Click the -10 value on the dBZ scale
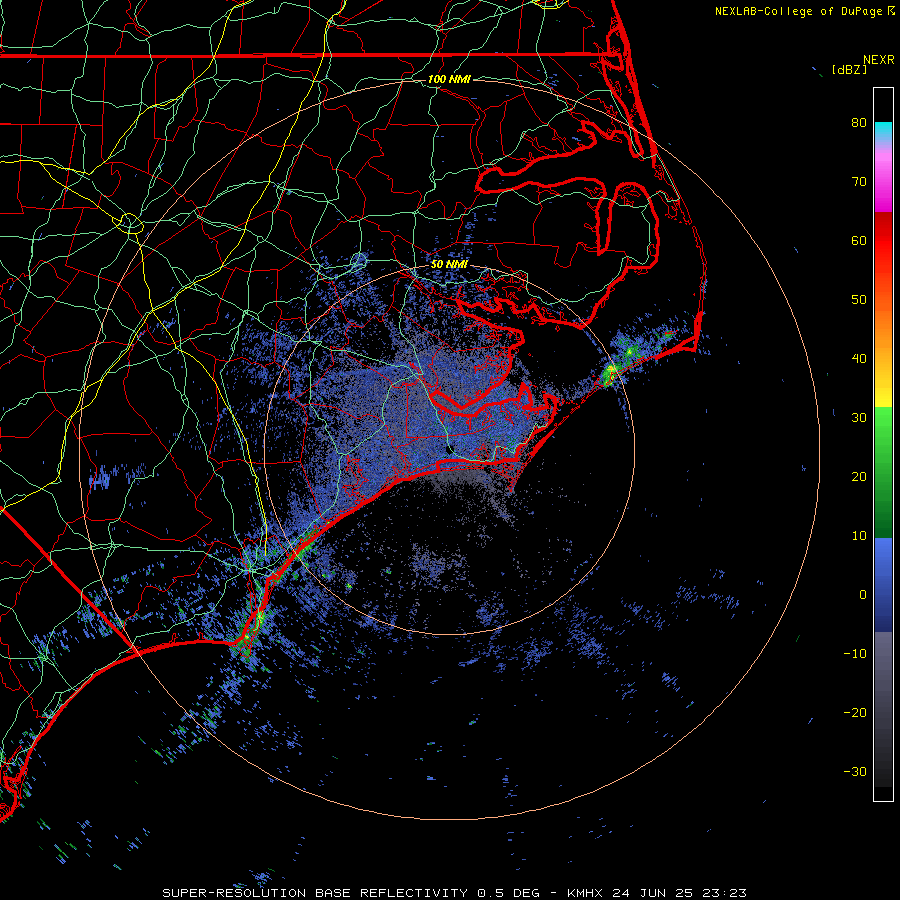This screenshot has height=900, width=900. [855, 653]
